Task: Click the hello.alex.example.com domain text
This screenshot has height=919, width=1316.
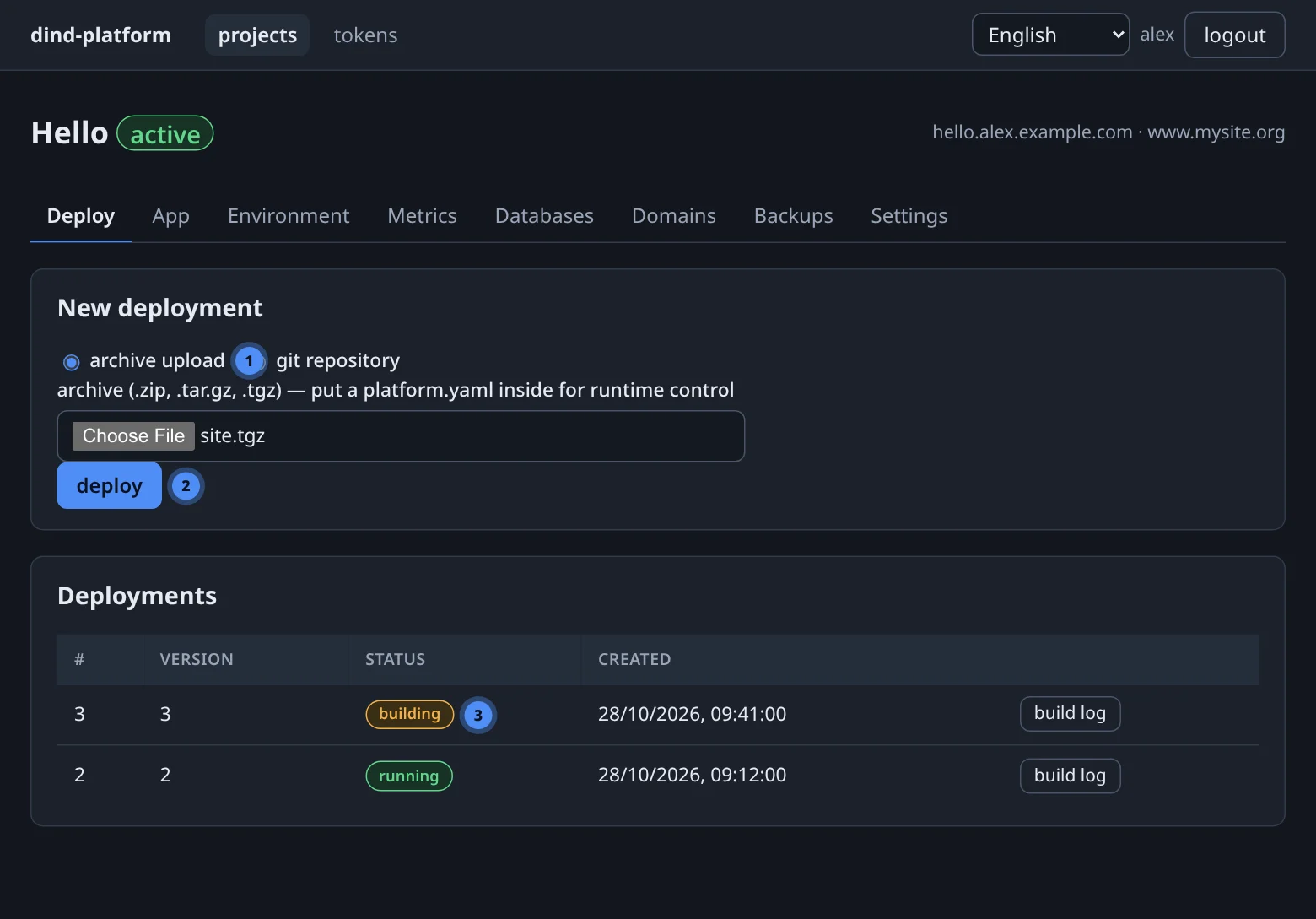Action: pos(1032,132)
